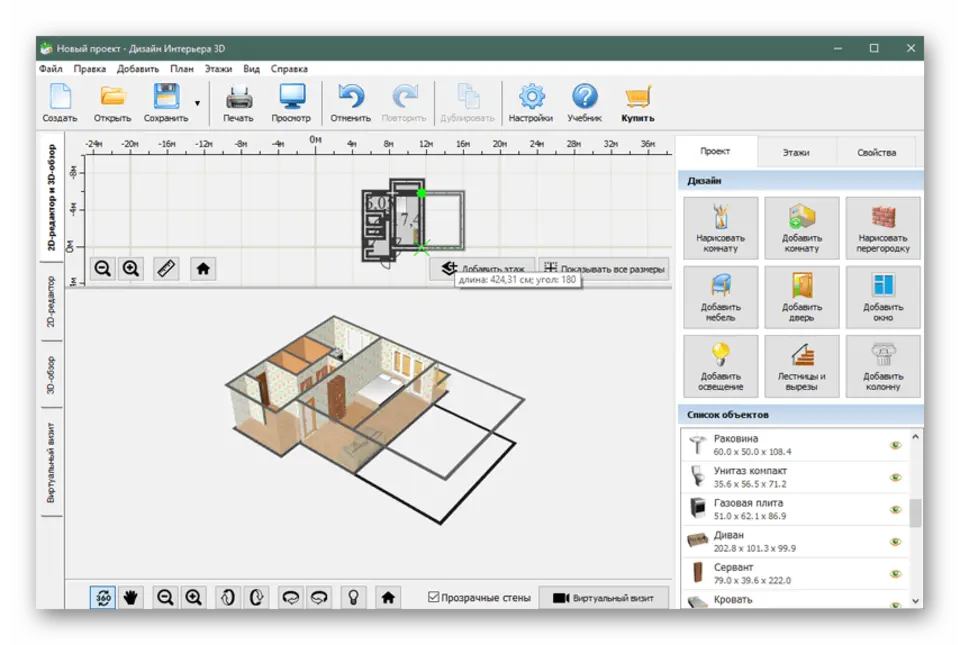The height and width of the screenshot is (645, 960).
Task: Switch to the Свойства tab
Action: coord(876,152)
